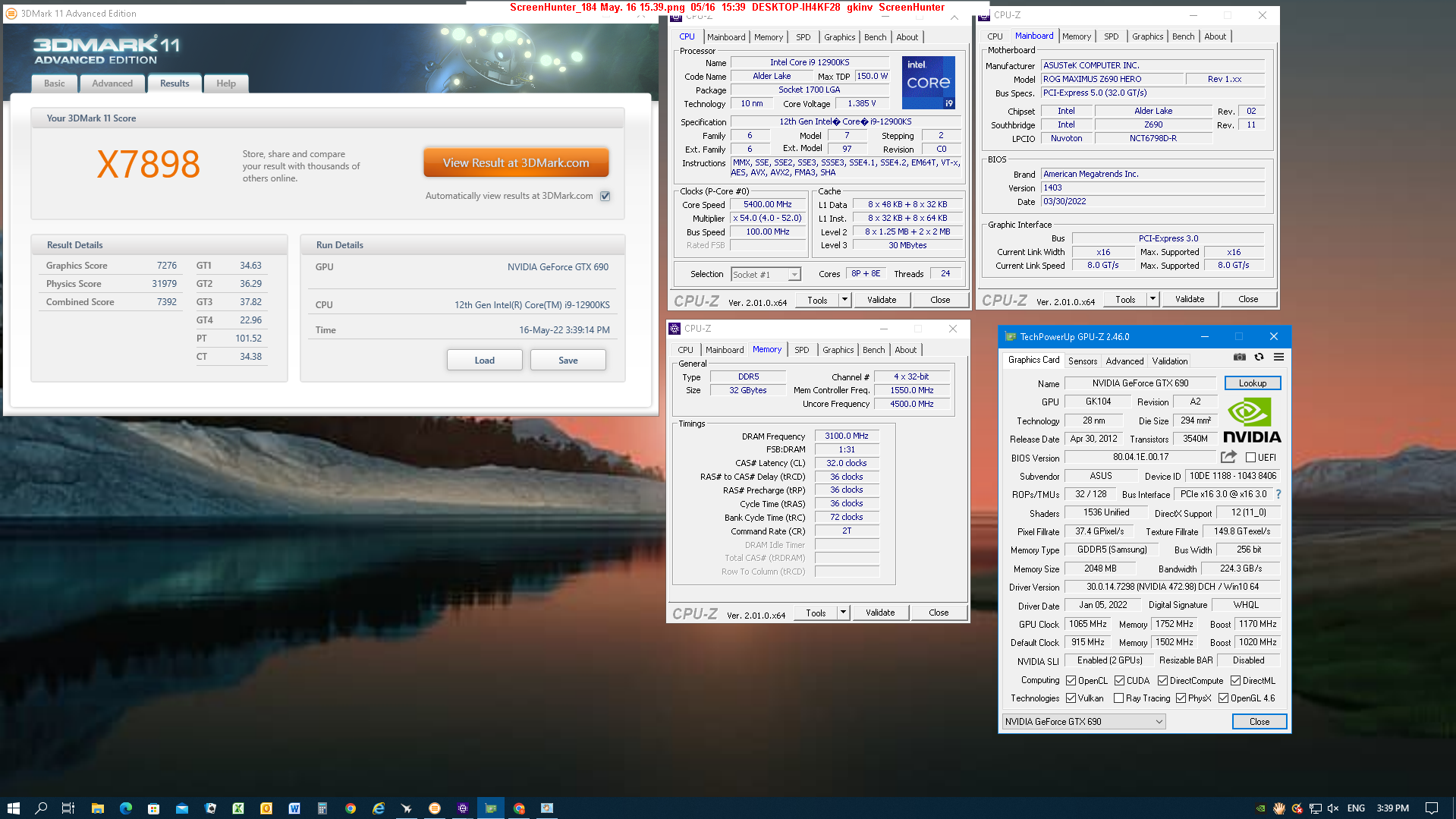Click Tools in the CPU-Z CPU window
1456x819 pixels.
[x=817, y=300]
